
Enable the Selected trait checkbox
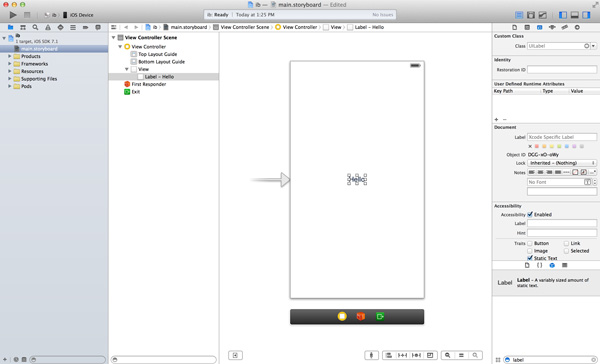[566, 251]
